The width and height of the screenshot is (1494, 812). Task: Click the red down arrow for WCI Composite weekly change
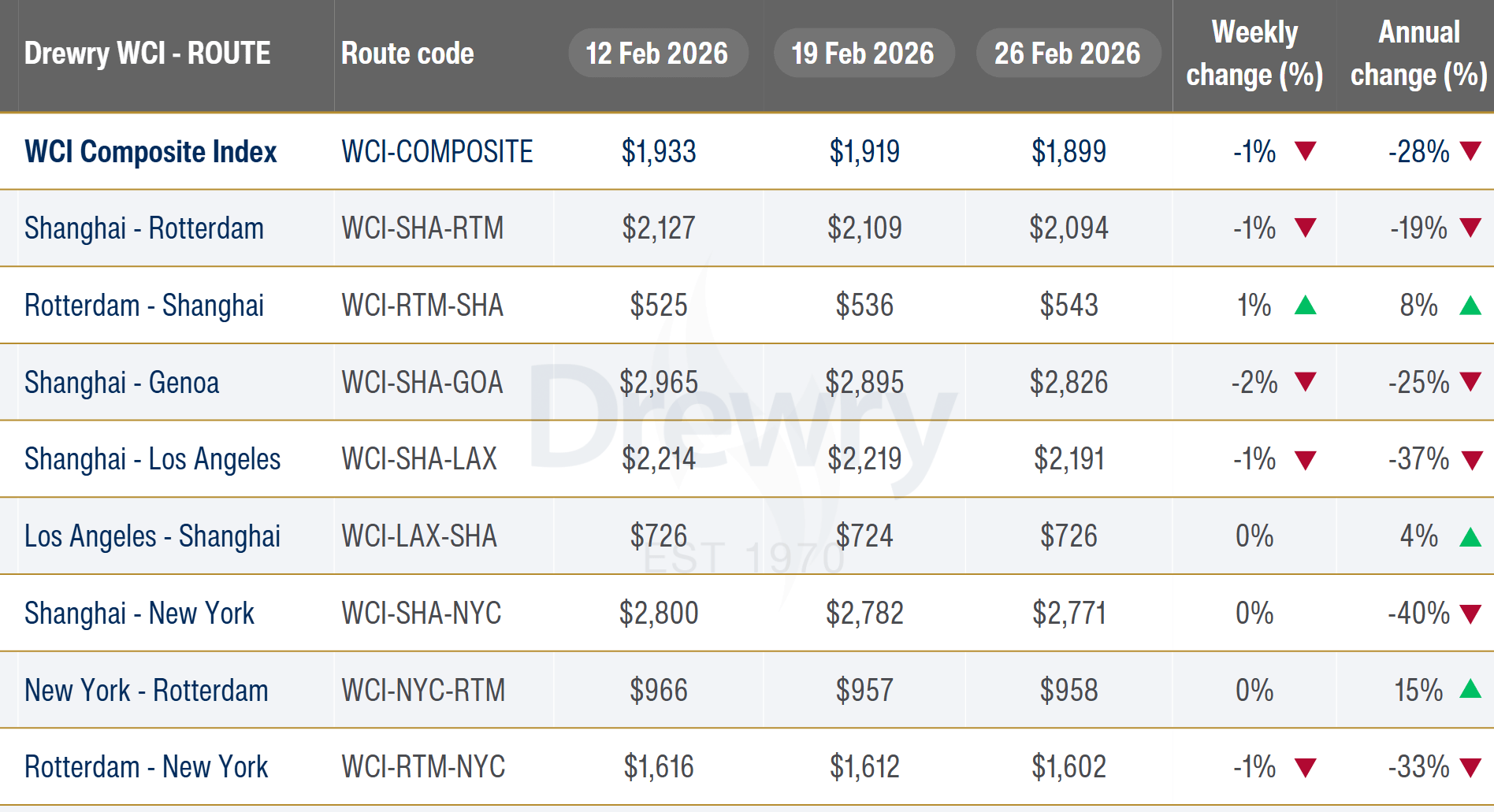click(x=1305, y=150)
